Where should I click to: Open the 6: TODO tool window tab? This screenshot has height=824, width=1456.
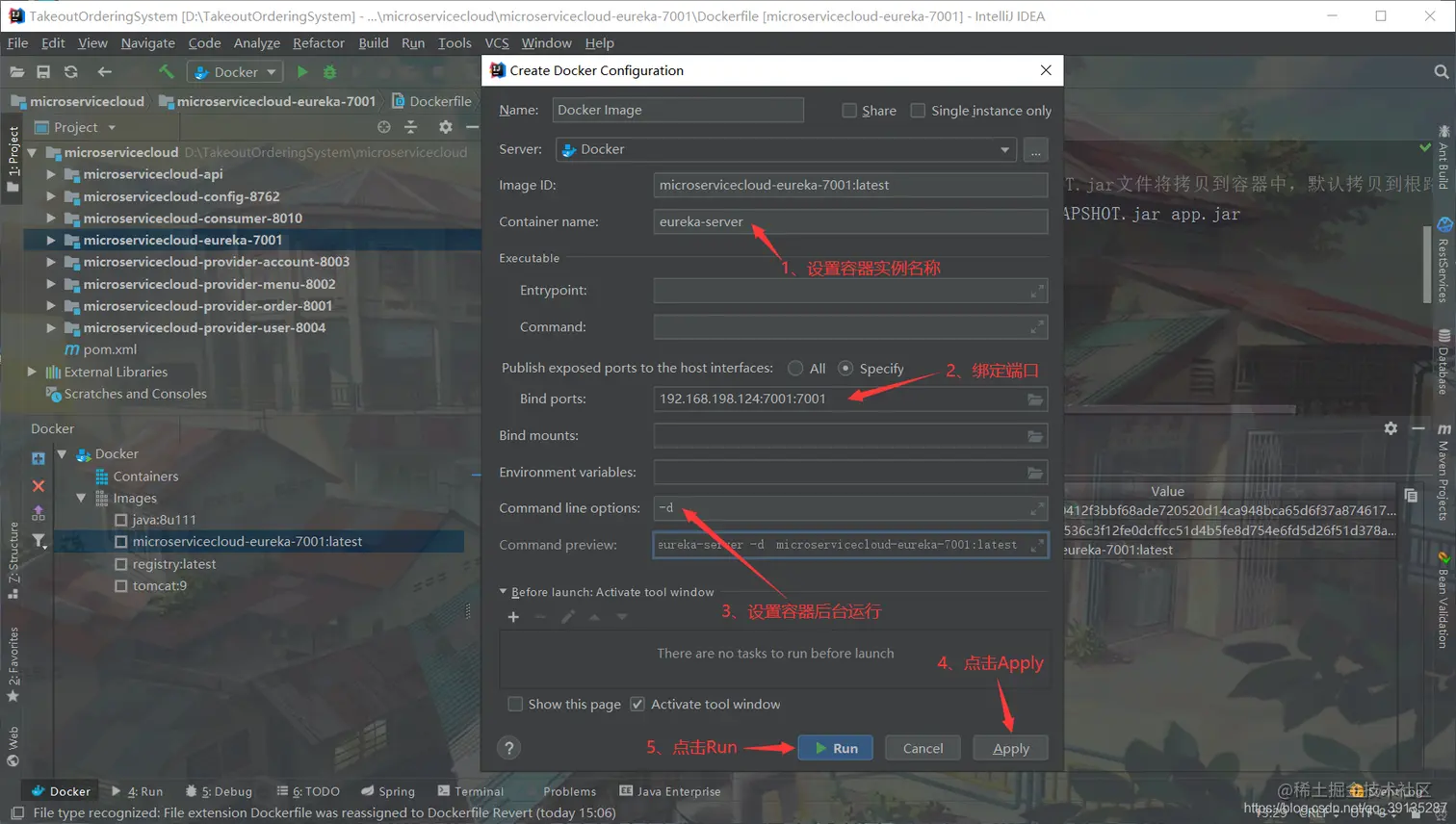[308, 791]
